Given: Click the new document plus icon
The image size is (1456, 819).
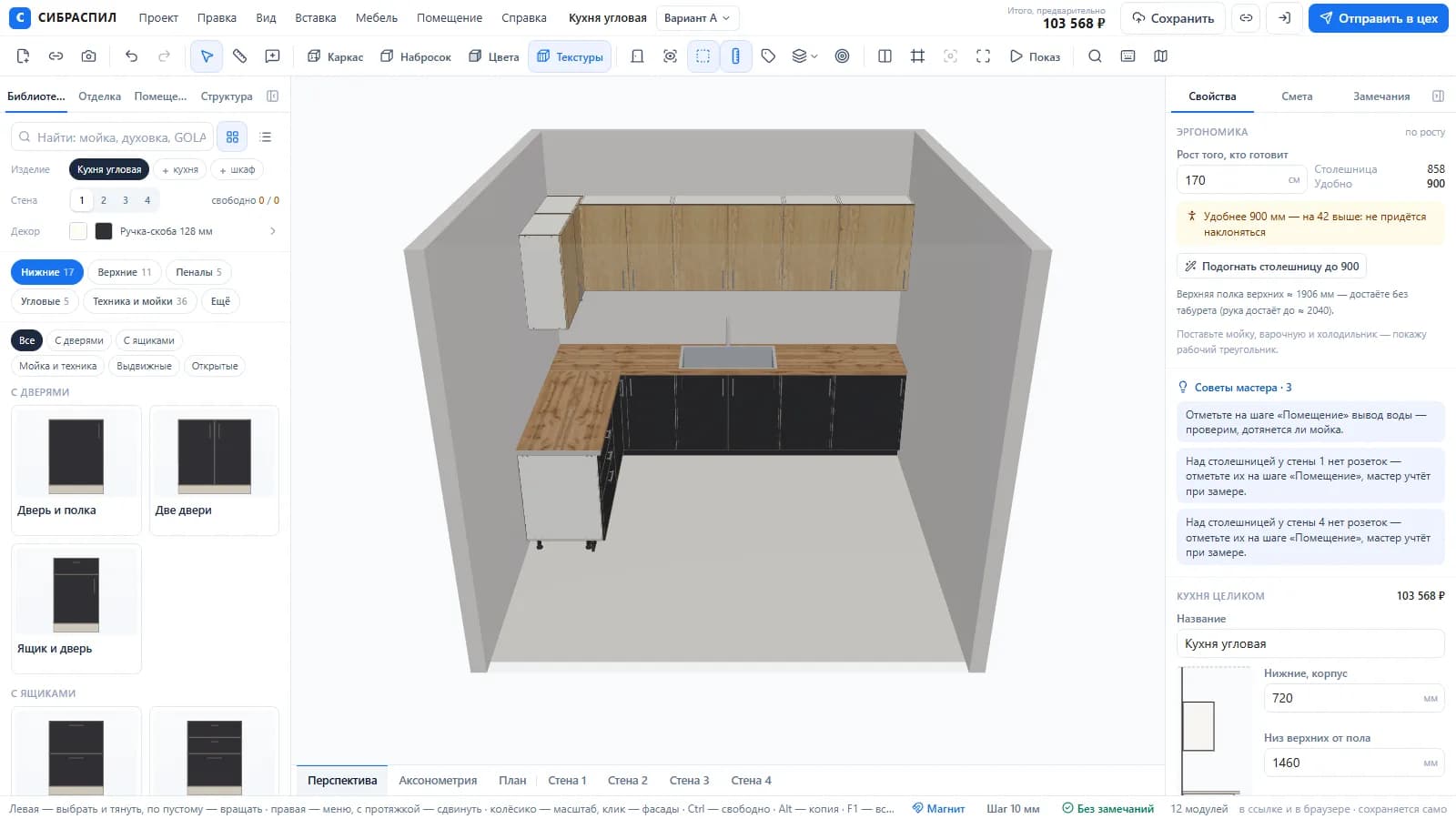Looking at the screenshot, I should [23, 56].
